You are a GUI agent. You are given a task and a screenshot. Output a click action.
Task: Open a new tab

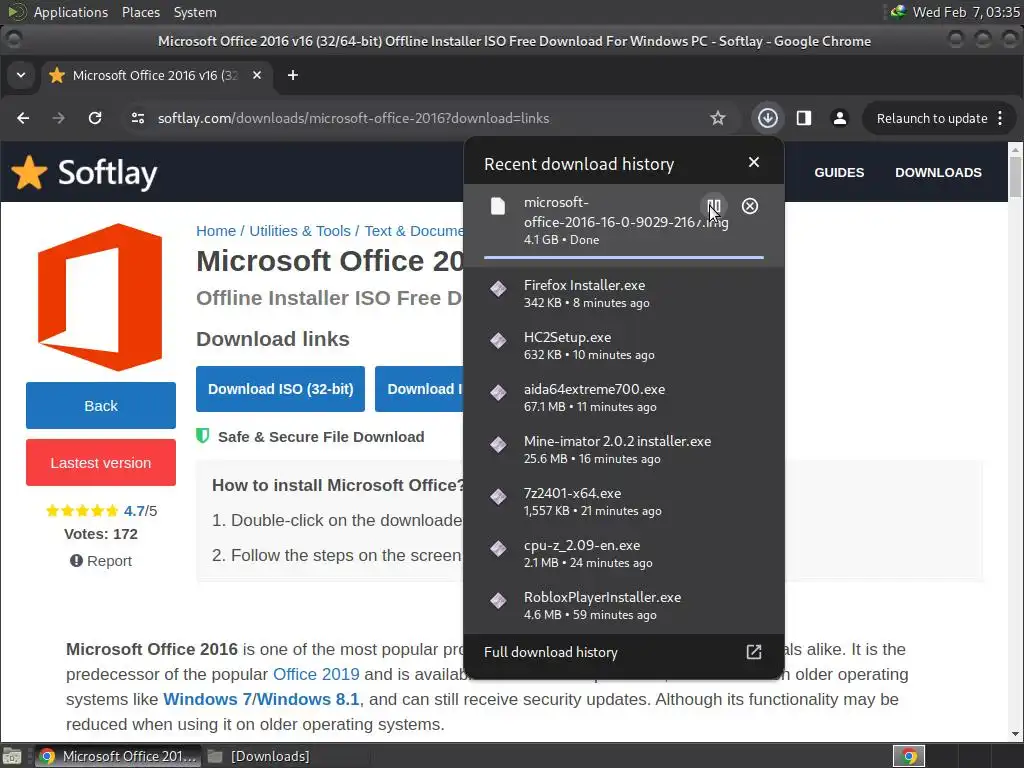point(293,75)
